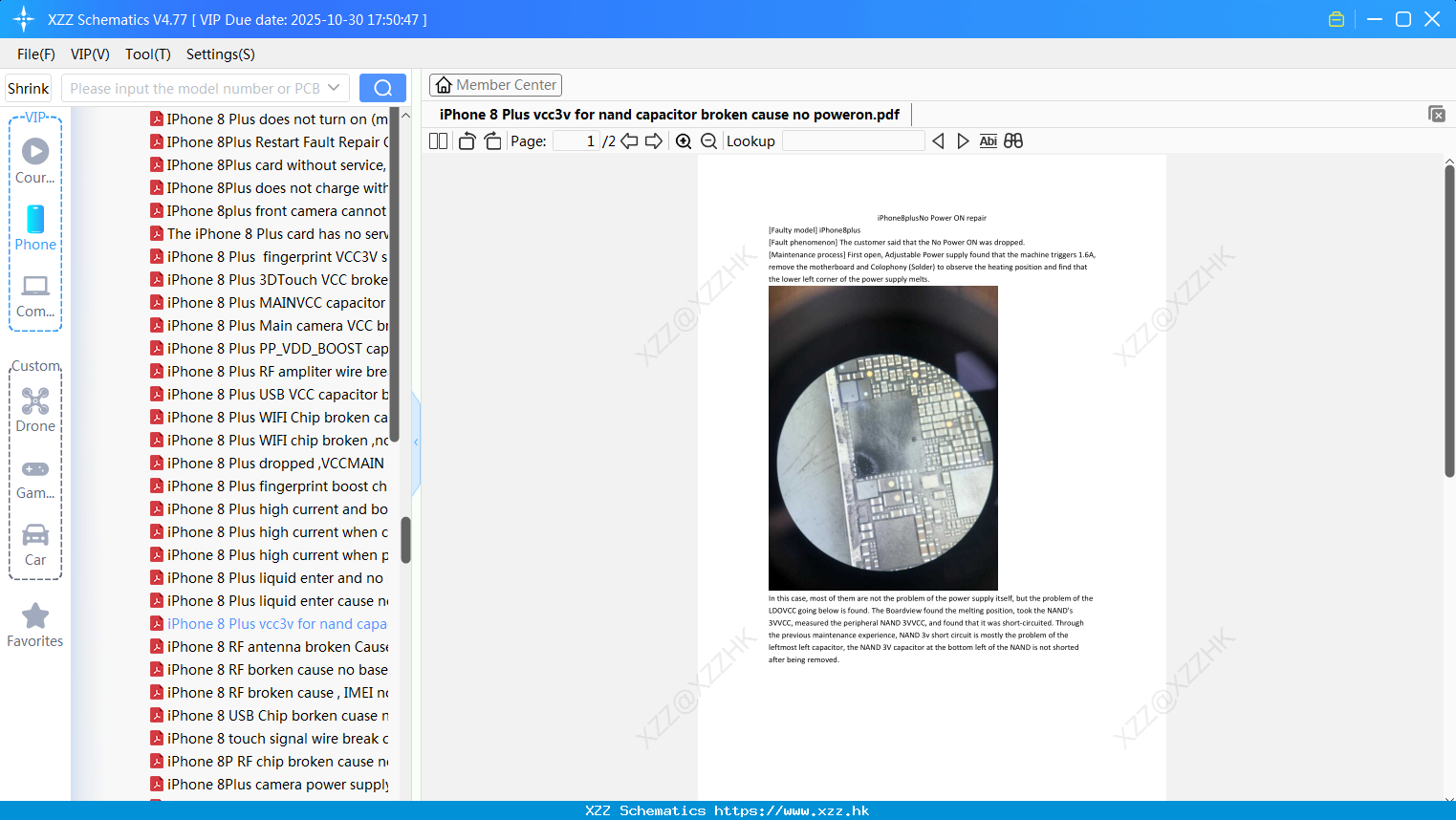Image resolution: width=1456 pixels, height=820 pixels.
Task: Click the XZZ logo icon
Action: 24,19
